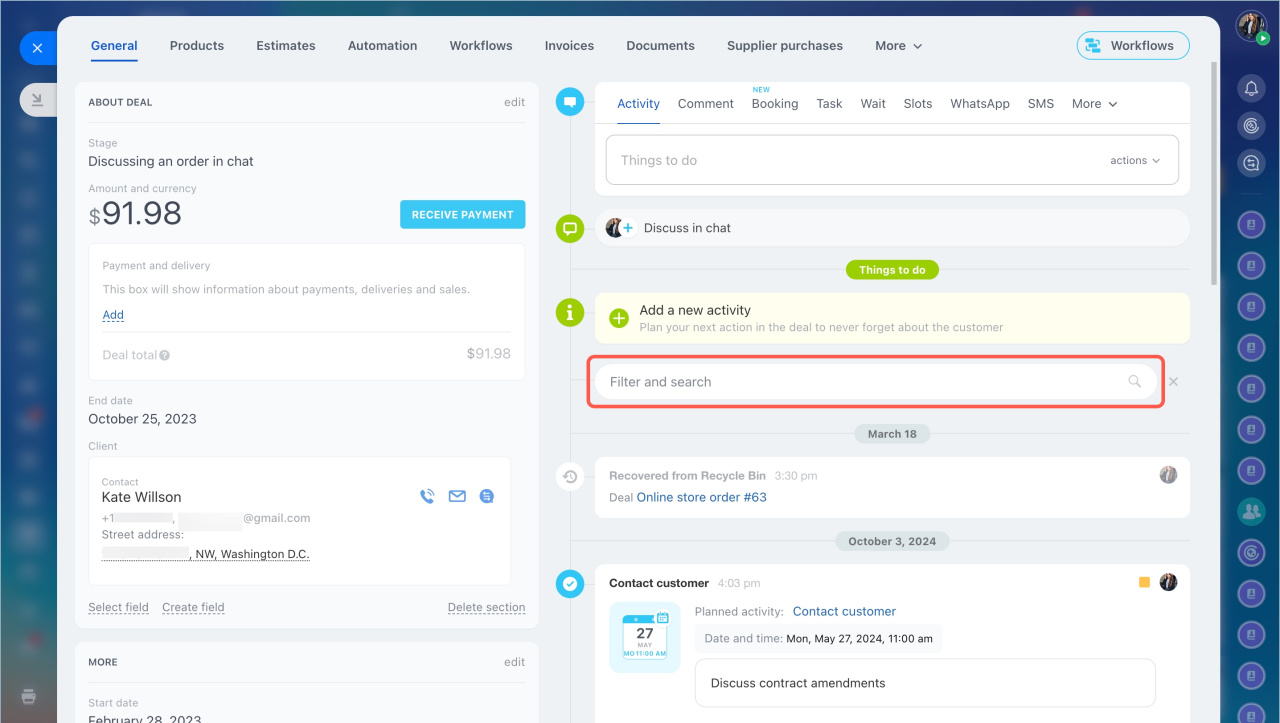Click the Workflows button at top right
Screen dimensions: 1280x723
pyautogui.click(x=1133, y=45)
